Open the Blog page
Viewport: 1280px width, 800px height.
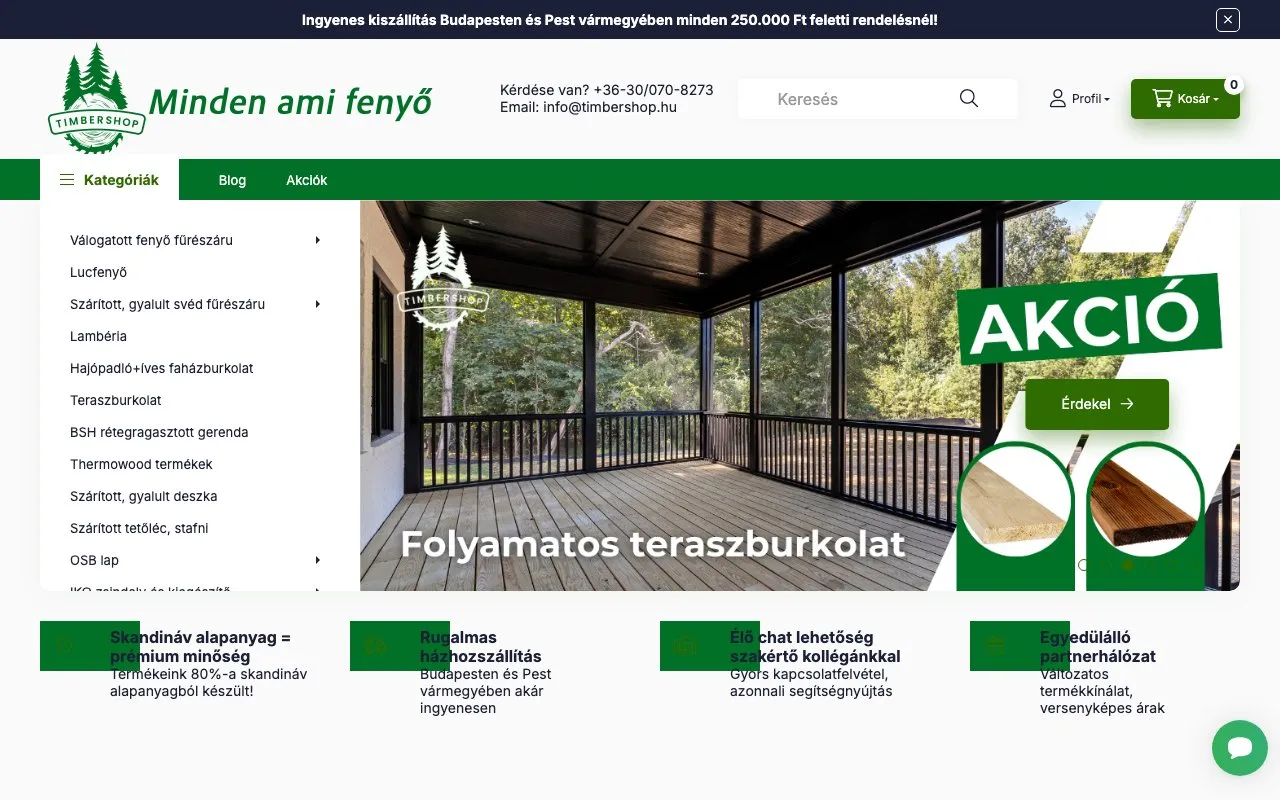click(x=232, y=180)
